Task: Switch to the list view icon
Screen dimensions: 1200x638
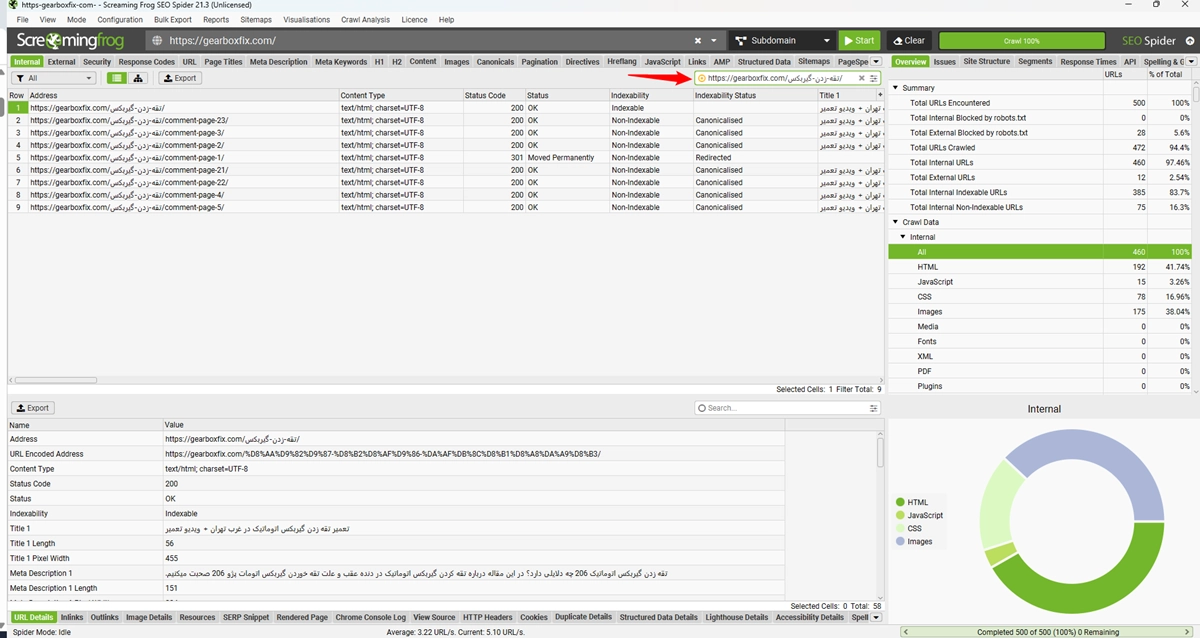Action: [x=117, y=78]
